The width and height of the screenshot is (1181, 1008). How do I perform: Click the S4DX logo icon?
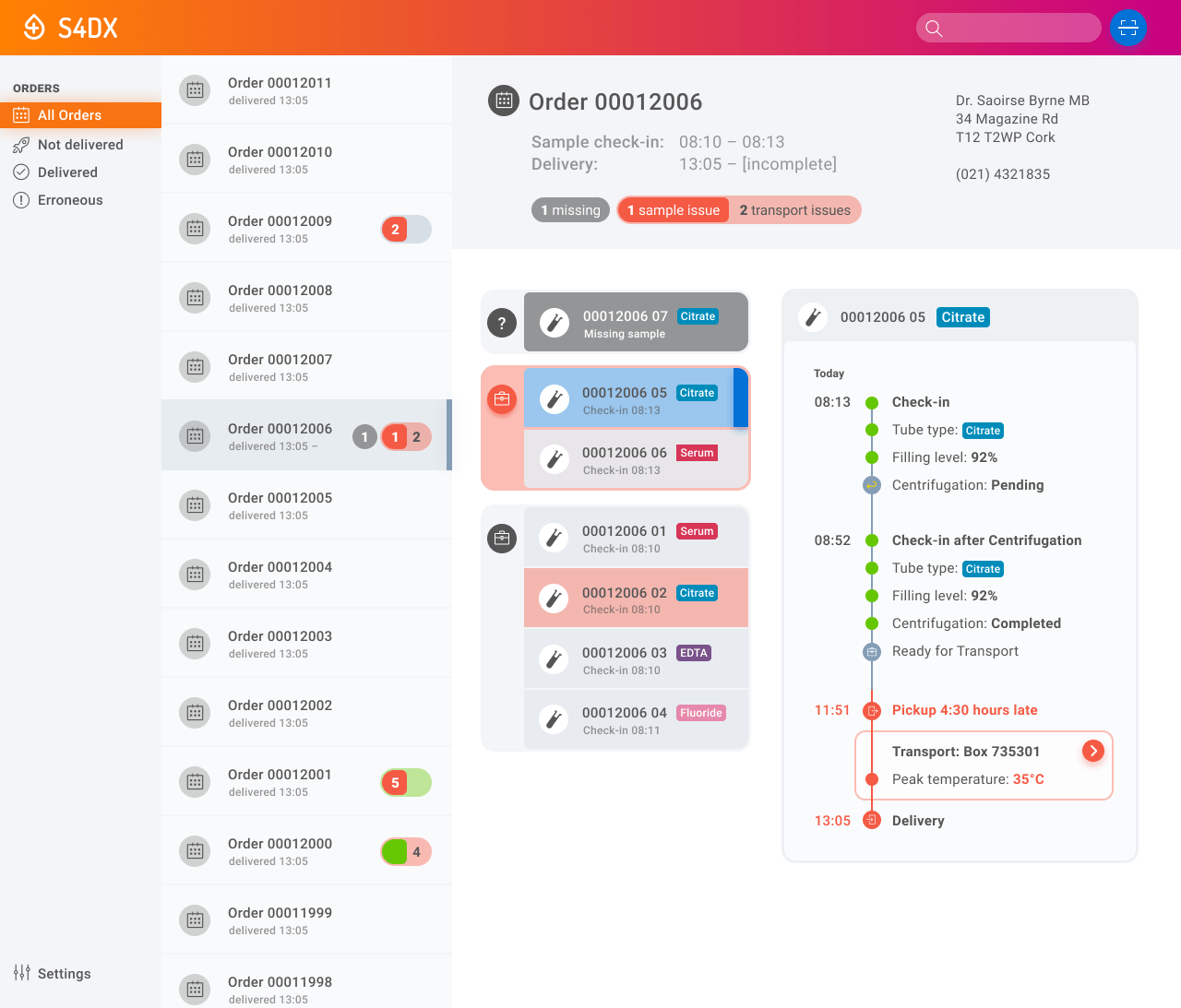34,28
